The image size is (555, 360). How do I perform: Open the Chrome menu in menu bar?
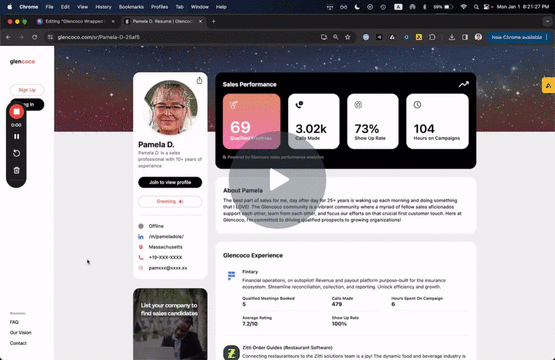coord(29,7)
